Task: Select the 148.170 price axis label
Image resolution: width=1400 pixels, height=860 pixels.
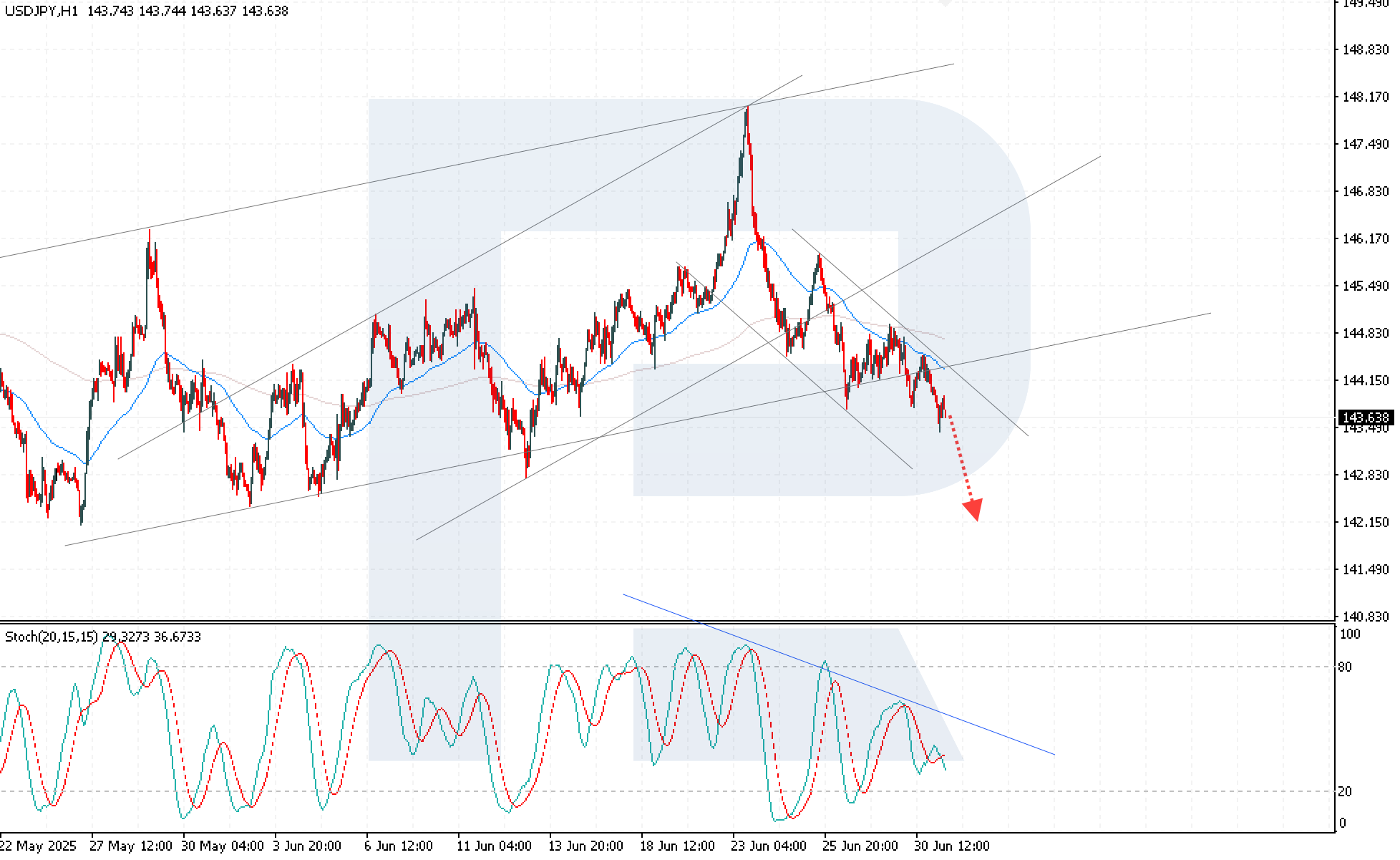Action: 1366,97
